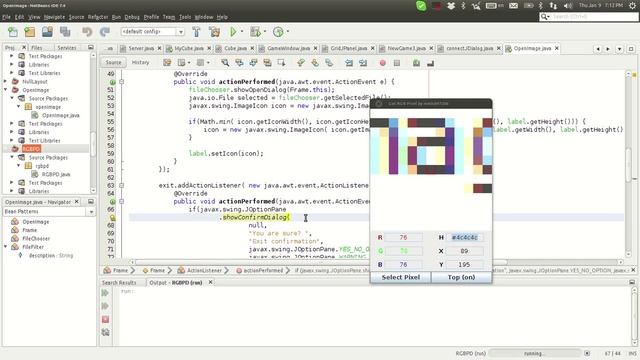This screenshot has width=640, height=360.
Task: Collapse the OpenImage project node
Action: [x=5, y=90]
